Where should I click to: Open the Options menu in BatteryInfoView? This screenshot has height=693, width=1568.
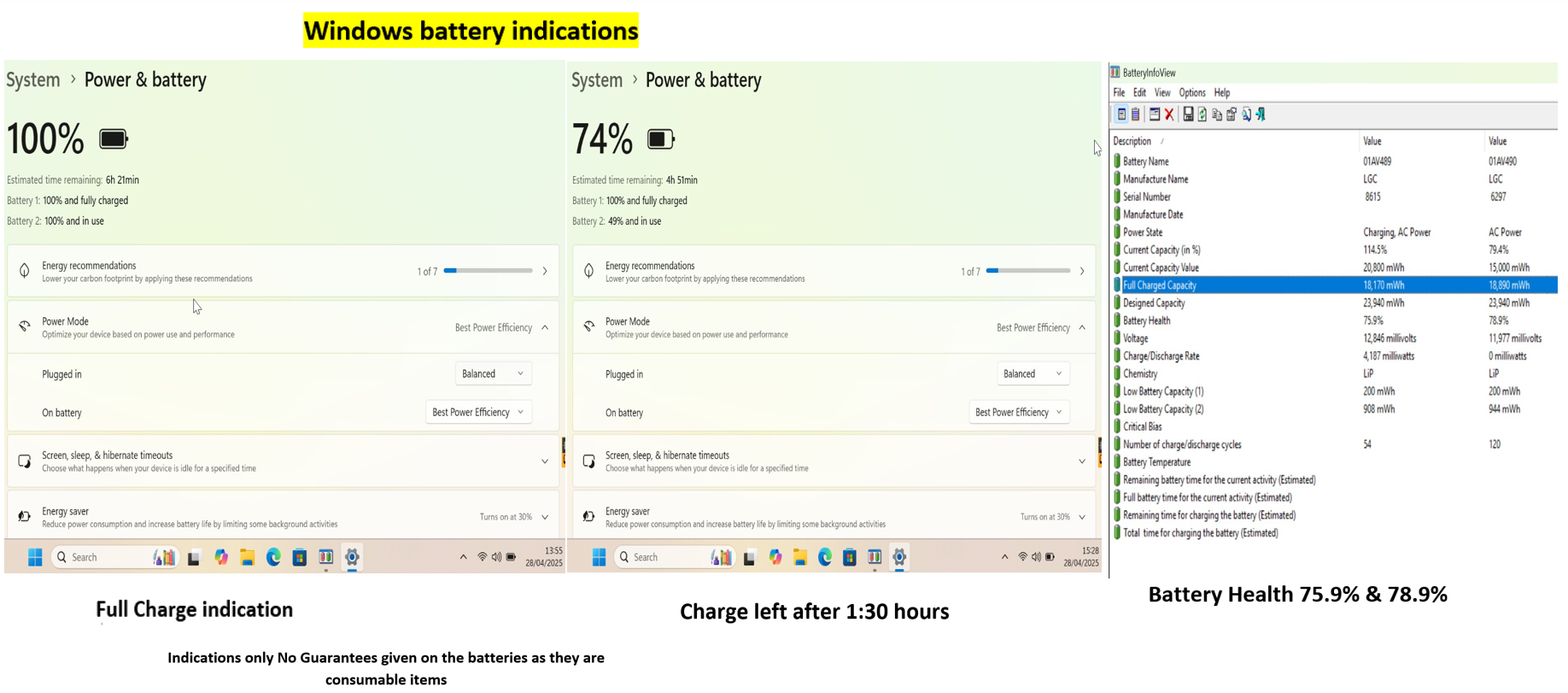[1192, 92]
